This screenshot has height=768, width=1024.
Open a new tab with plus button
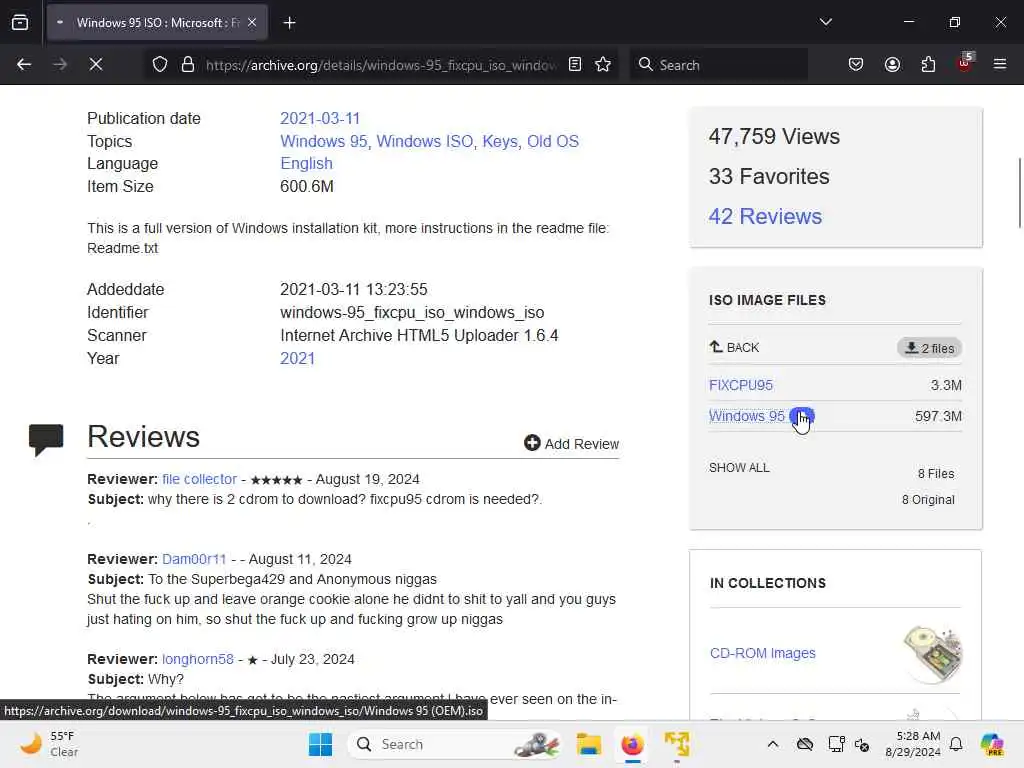click(x=289, y=23)
